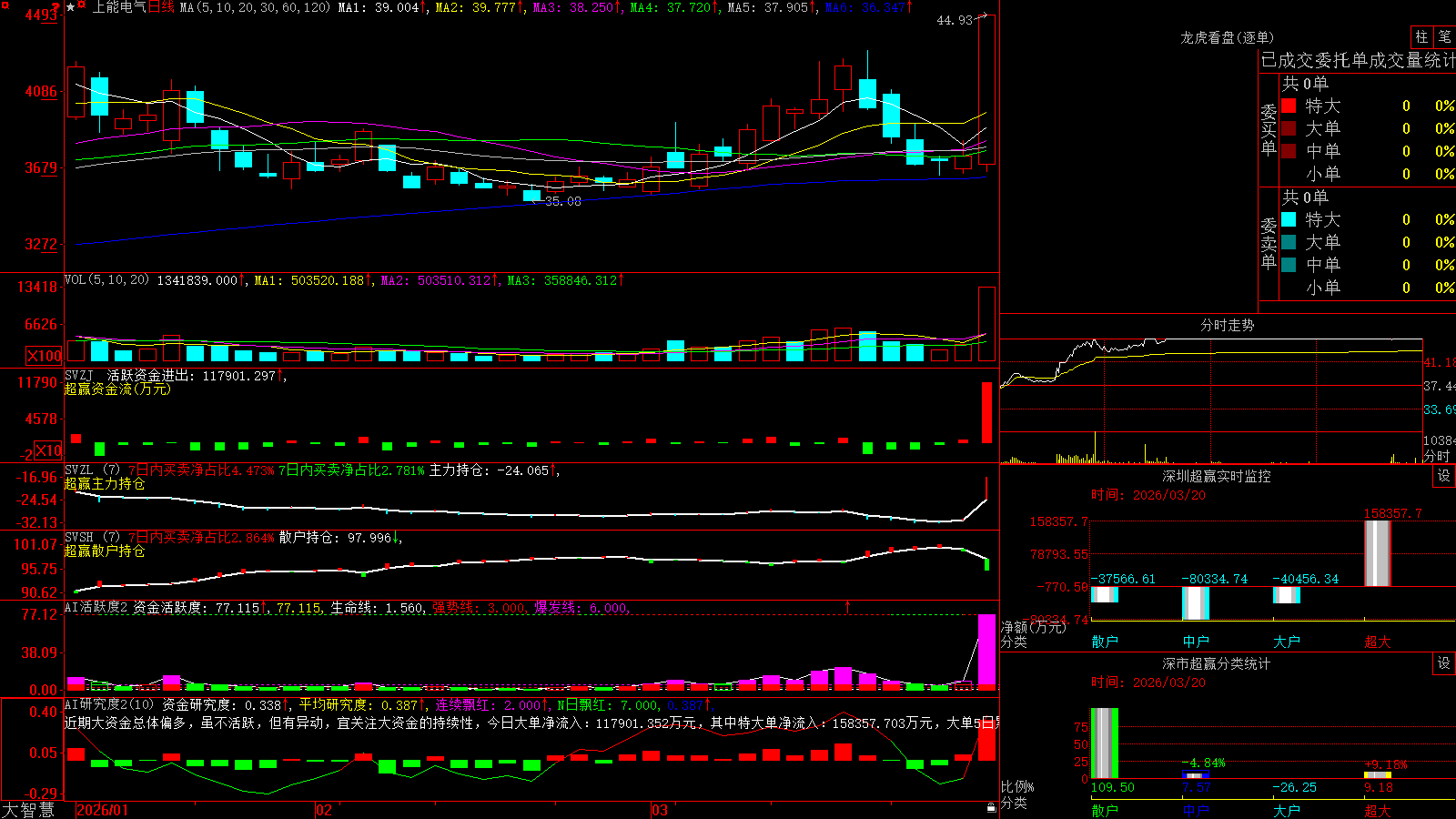This screenshot has width=1456, height=819.
Task: Click the yellow 超赢主力持仓 label
Action: click(105, 483)
